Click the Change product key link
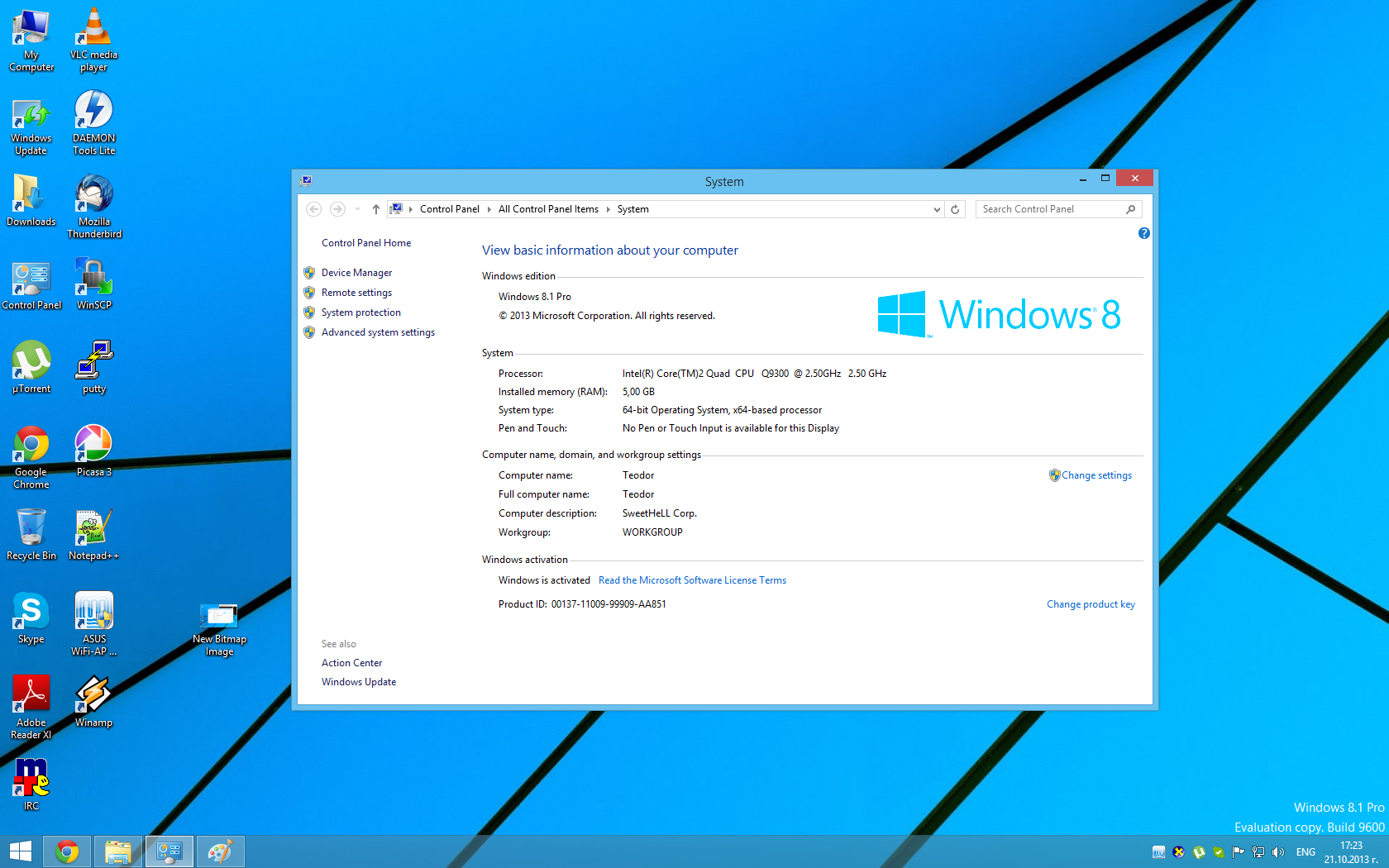Viewport: 1389px width, 868px height. (1091, 604)
